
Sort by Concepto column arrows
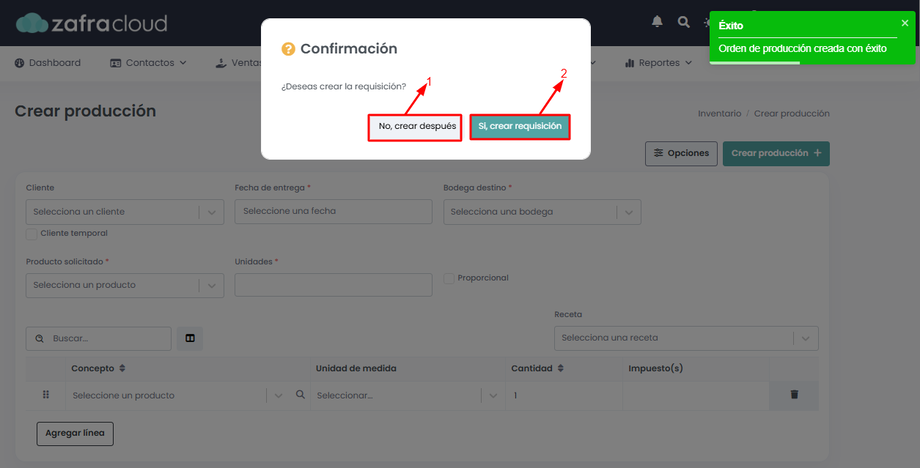122,368
